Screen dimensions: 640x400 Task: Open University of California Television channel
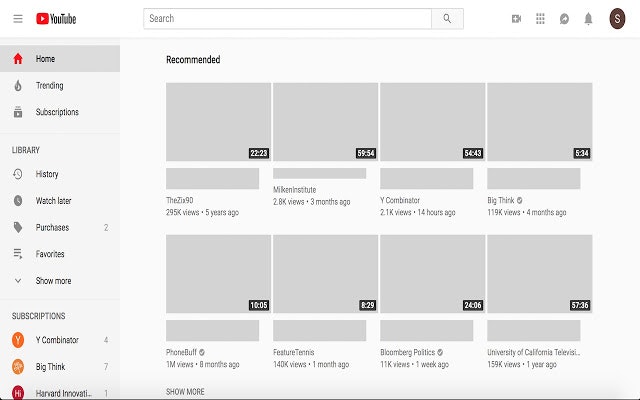pos(533,352)
